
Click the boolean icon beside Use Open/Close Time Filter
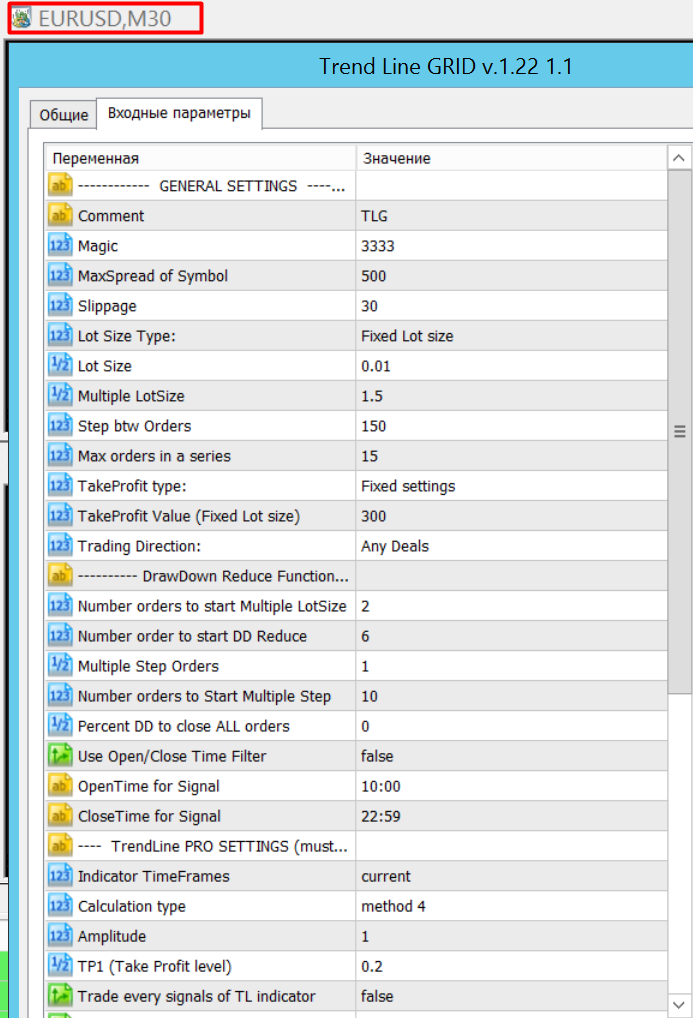coord(60,756)
